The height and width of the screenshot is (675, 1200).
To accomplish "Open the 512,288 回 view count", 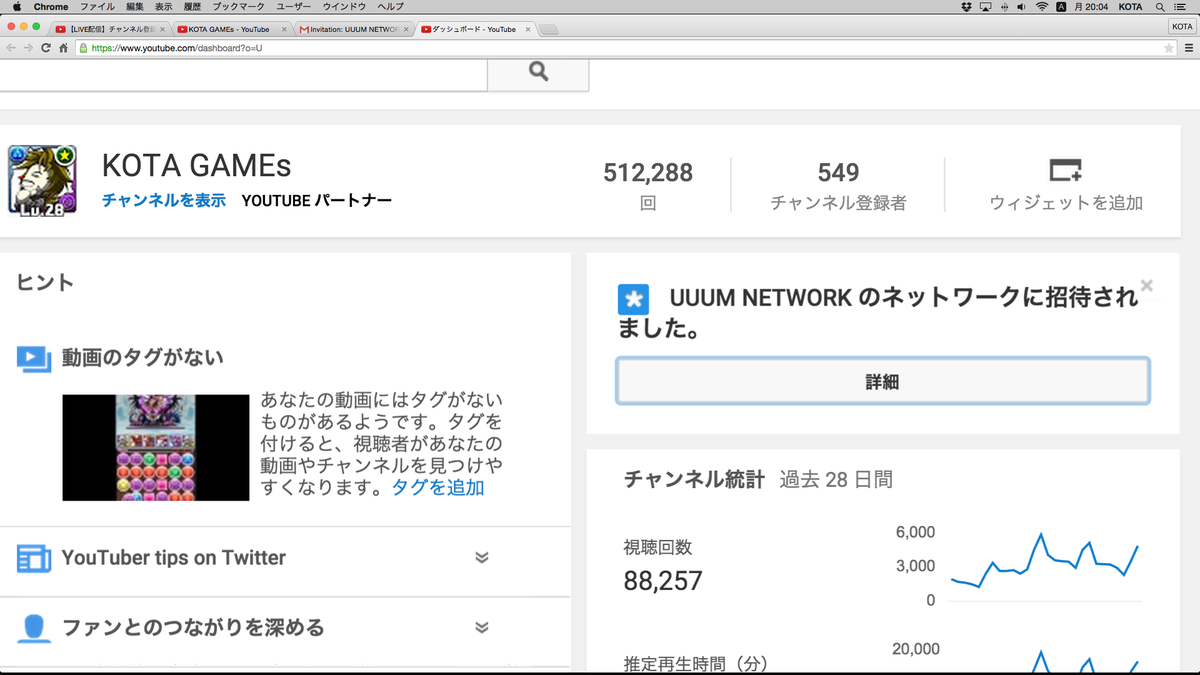I will (x=648, y=185).
